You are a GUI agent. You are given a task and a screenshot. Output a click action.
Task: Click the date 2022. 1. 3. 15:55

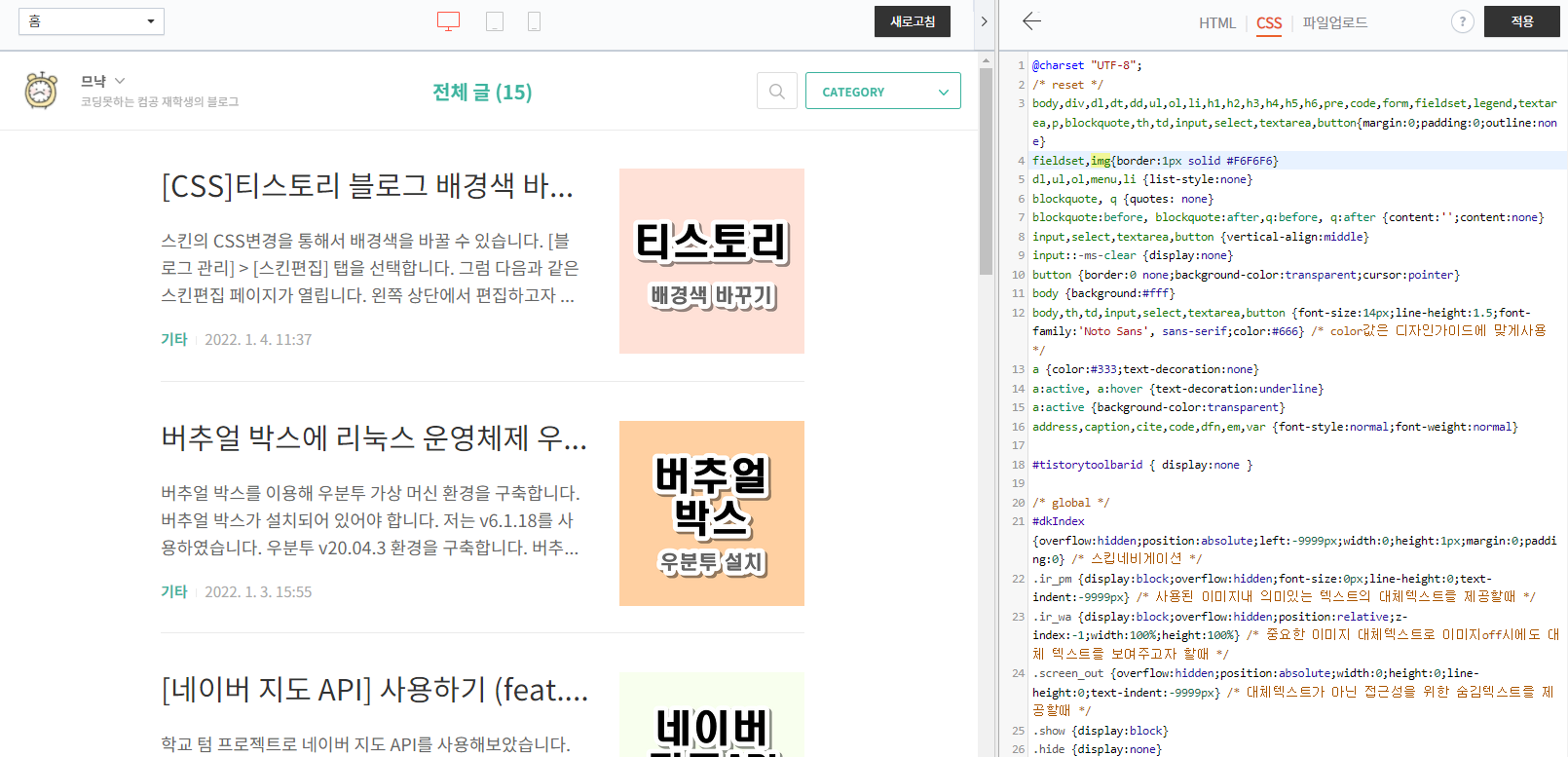pos(258,591)
